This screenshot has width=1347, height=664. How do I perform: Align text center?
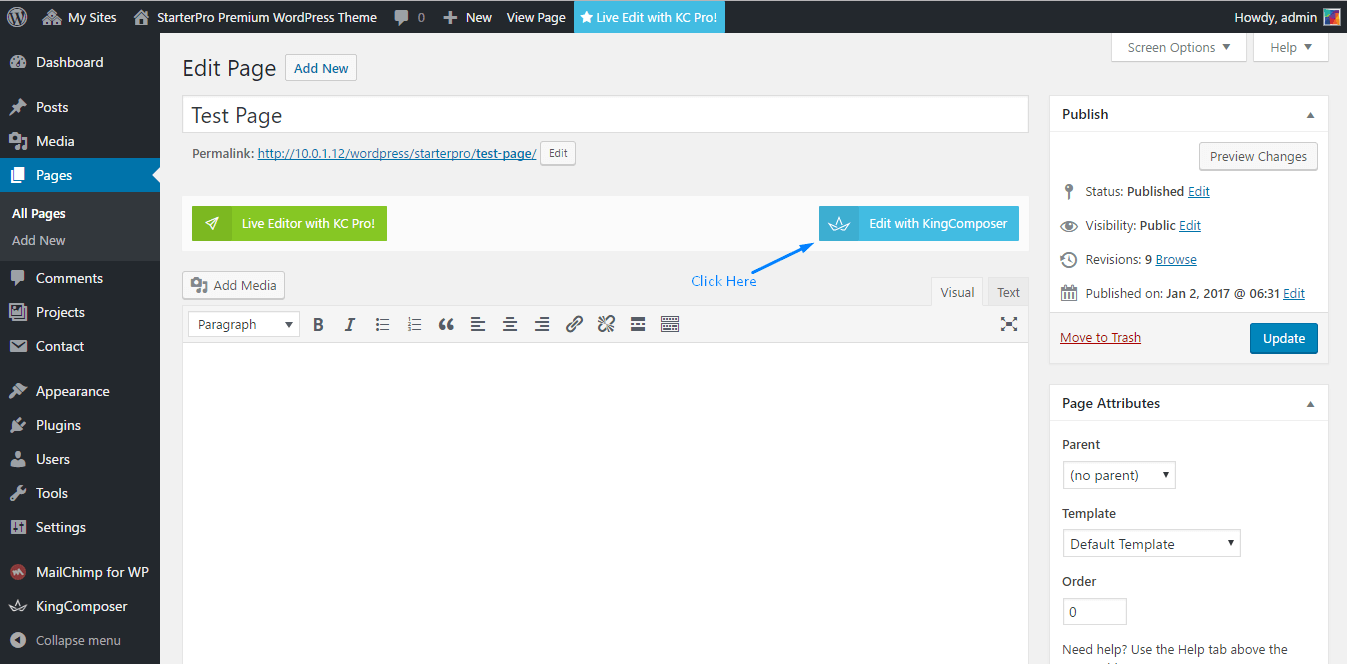pos(510,324)
